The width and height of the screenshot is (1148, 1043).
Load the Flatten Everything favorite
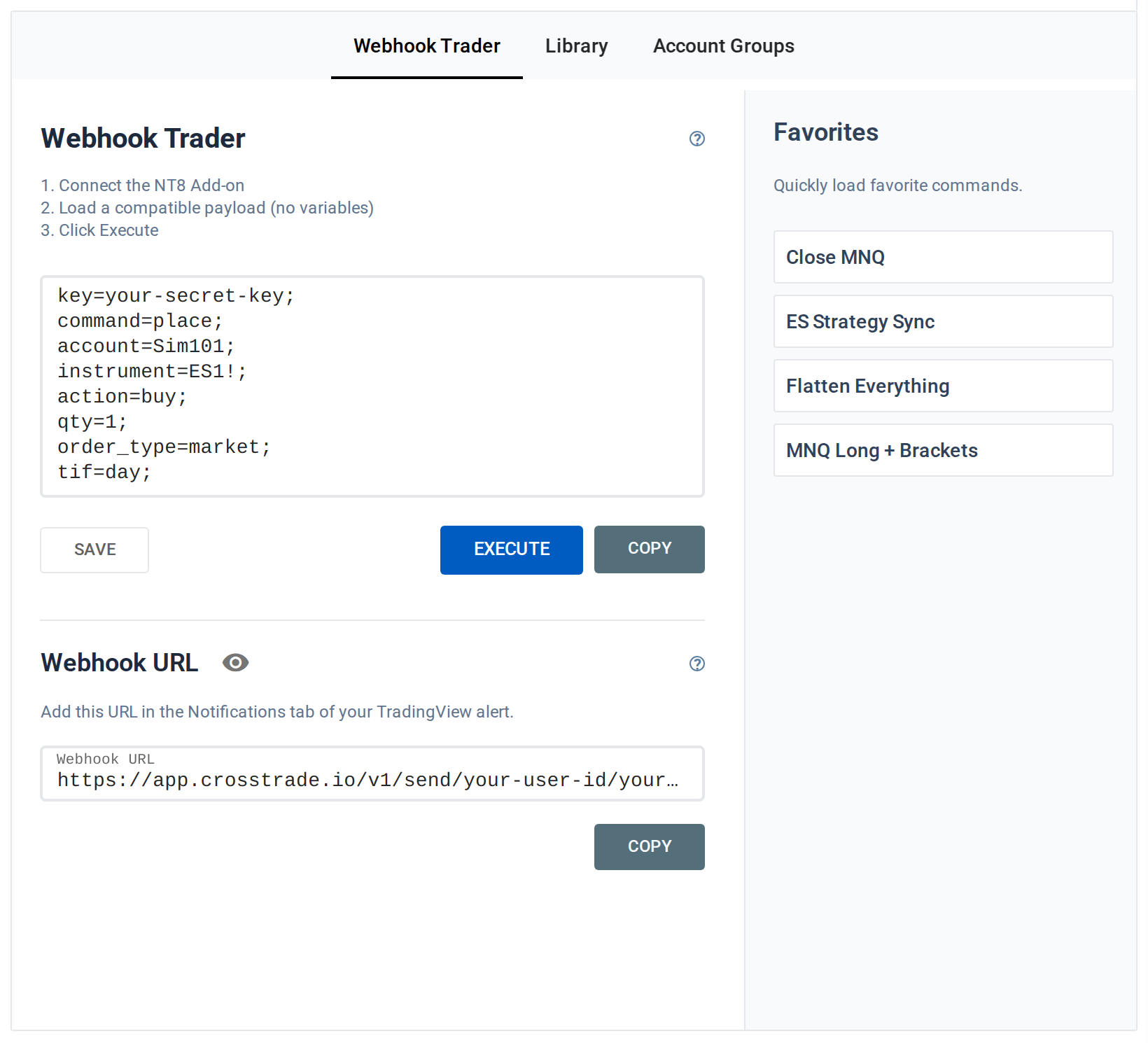point(944,386)
